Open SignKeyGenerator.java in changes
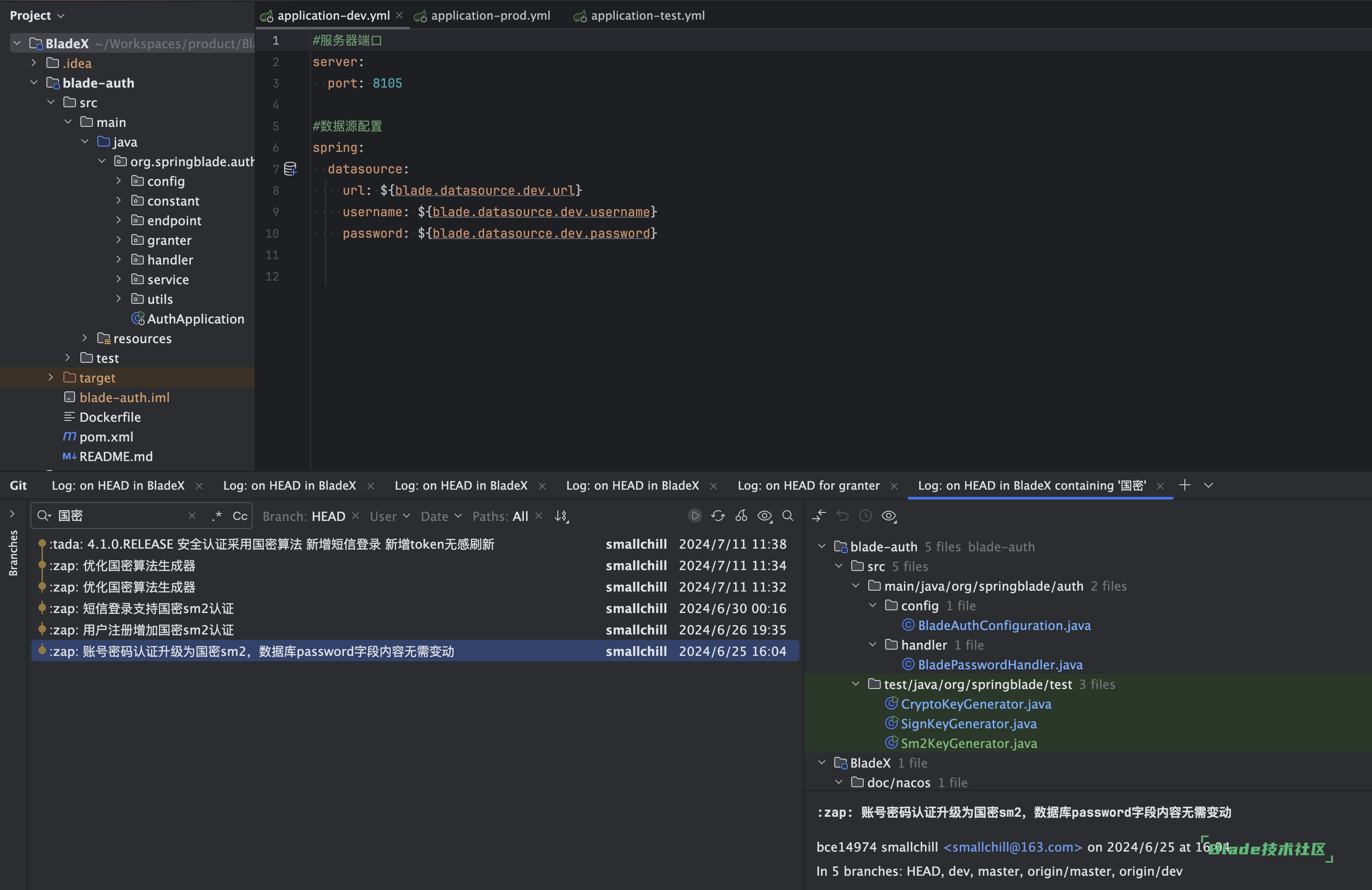1372x890 pixels. coord(968,723)
